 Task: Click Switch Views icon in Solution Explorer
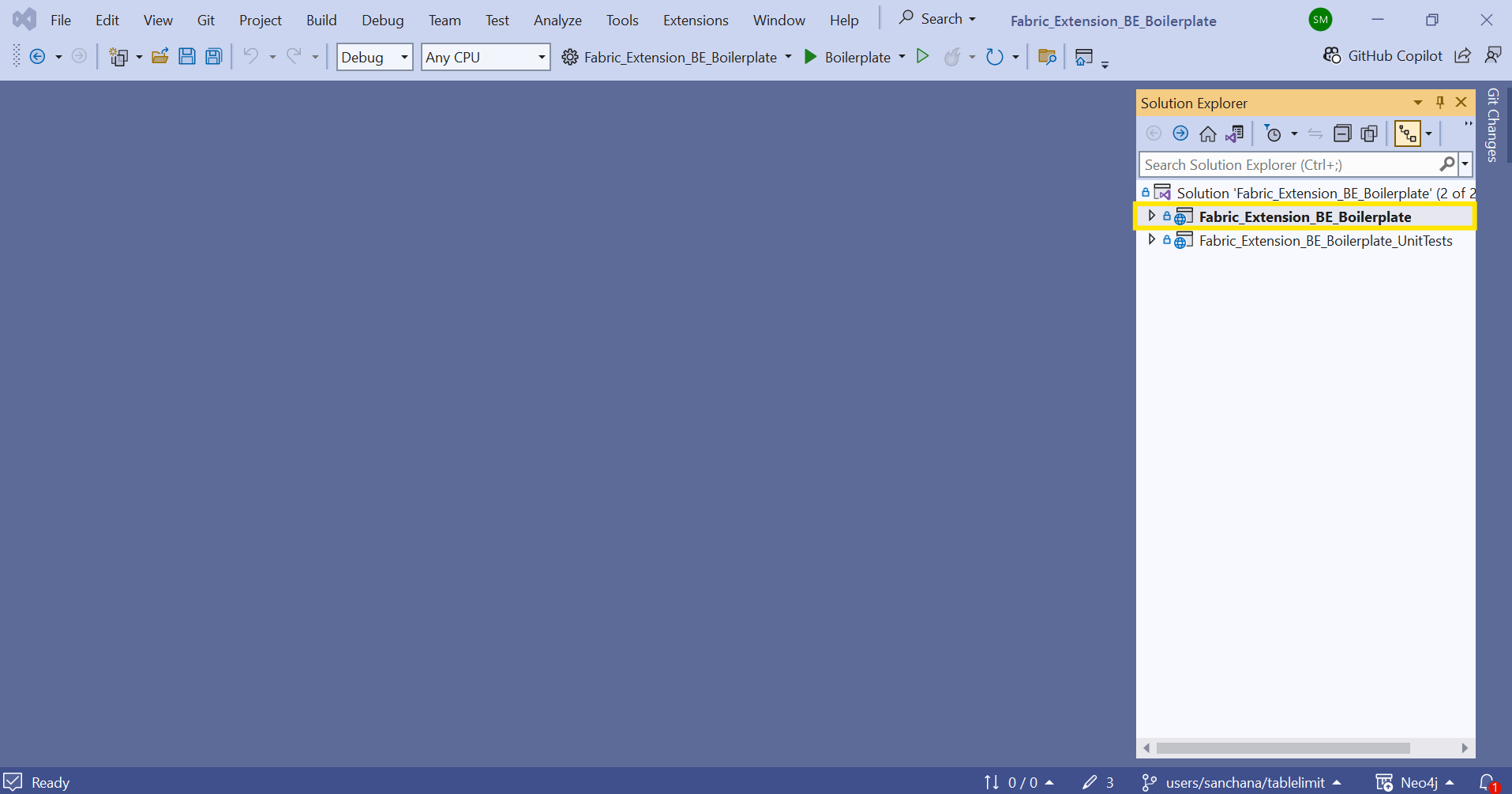(1235, 134)
